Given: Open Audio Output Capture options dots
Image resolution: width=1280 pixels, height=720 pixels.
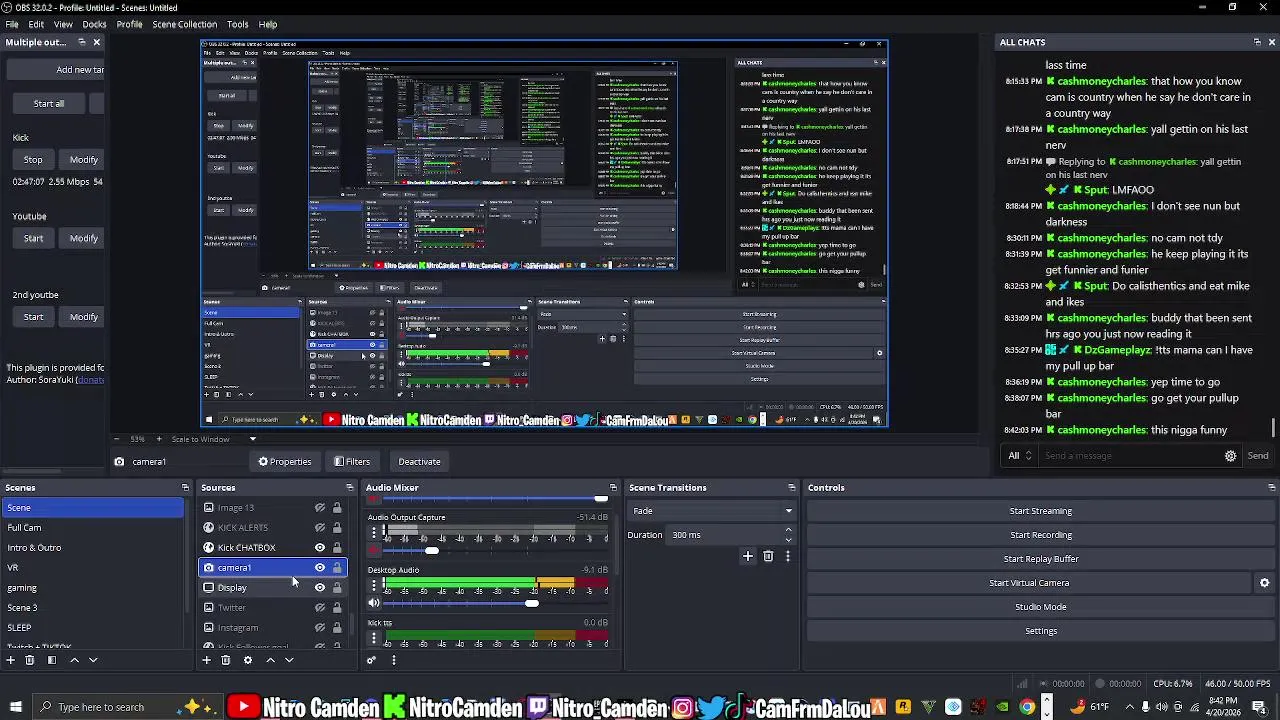Looking at the screenshot, I should pyautogui.click(x=374, y=532).
